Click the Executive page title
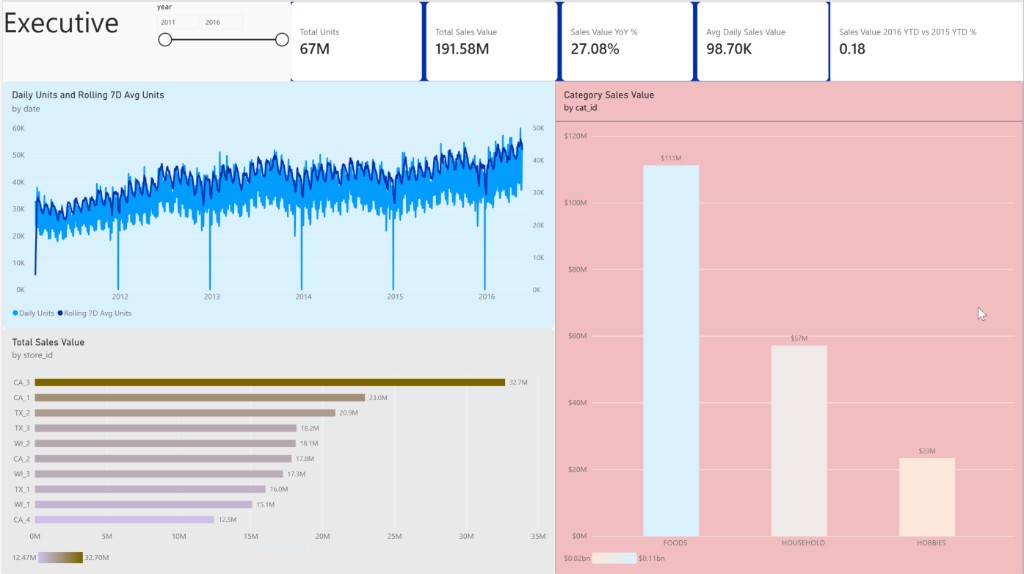This screenshot has width=1024, height=574. click(61, 23)
